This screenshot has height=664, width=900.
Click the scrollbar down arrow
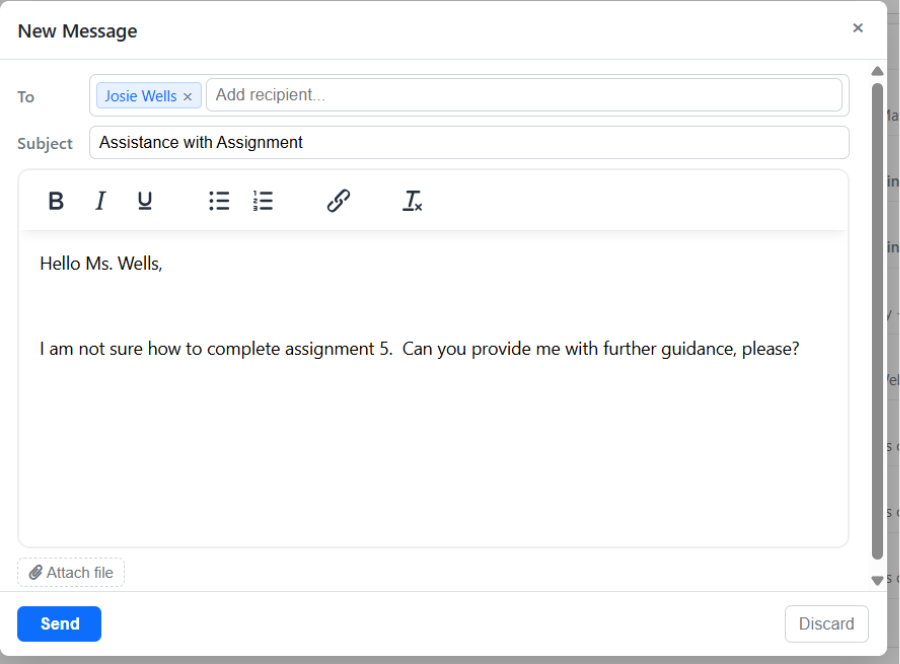coord(877,580)
